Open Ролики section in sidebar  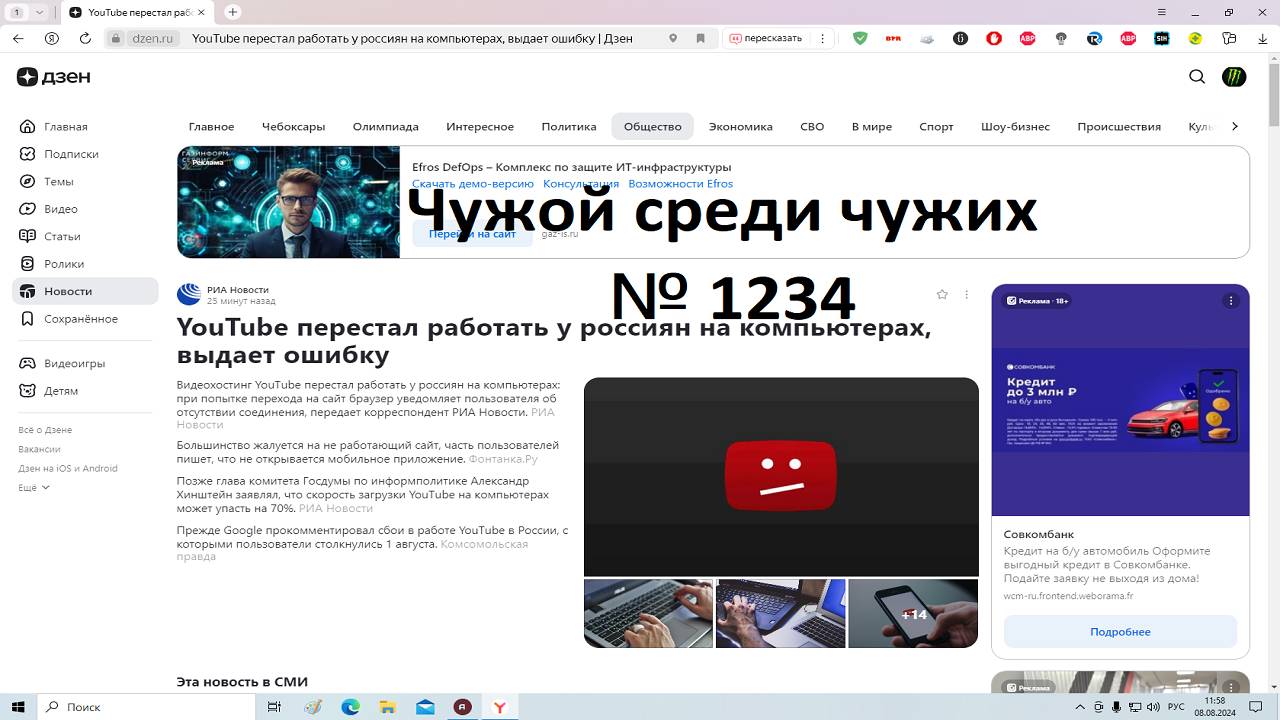tap(85, 264)
